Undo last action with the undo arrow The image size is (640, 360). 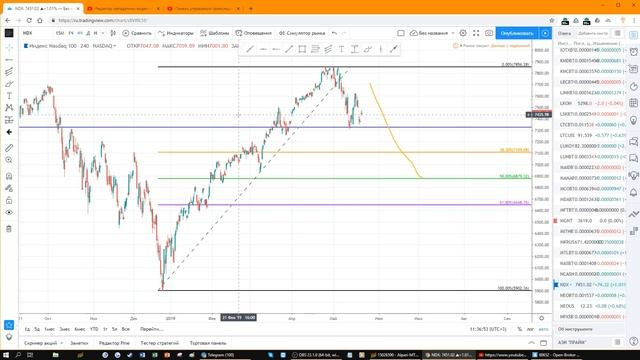tap(334, 33)
